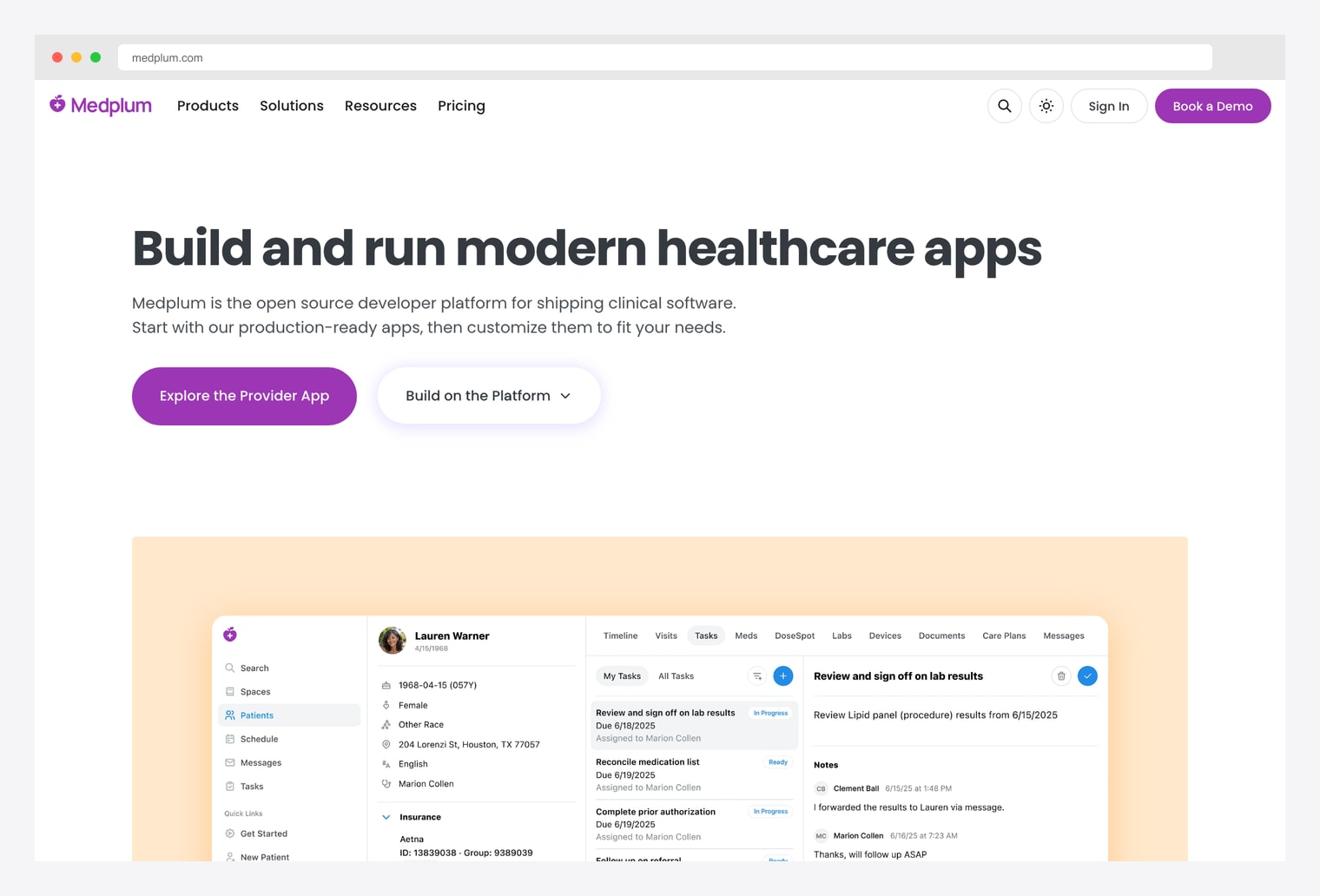
Task: Select the Tasks tab in patient chart
Action: pos(706,636)
